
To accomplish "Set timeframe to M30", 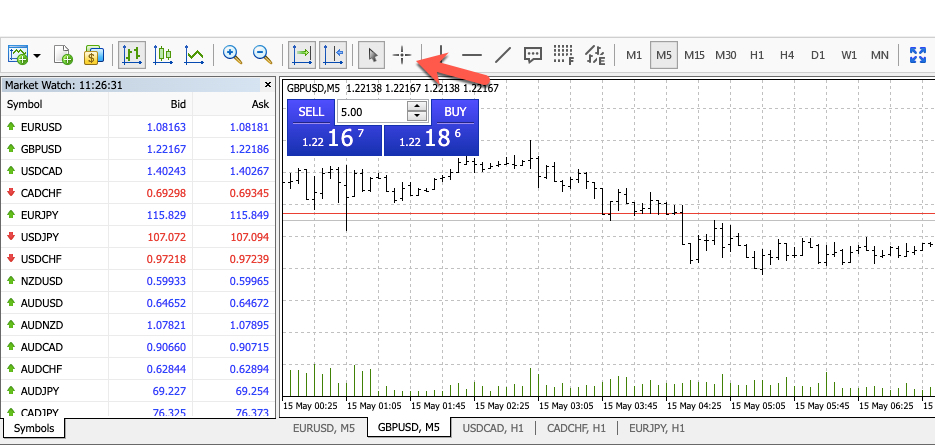I will [726, 55].
